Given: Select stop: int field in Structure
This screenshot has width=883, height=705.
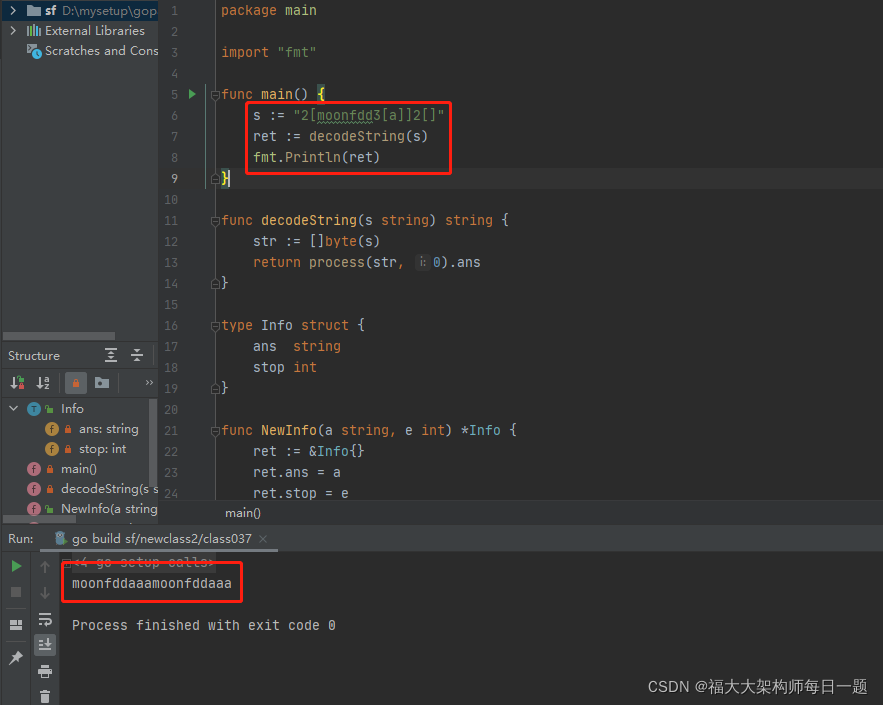Looking at the screenshot, I should [x=102, y=449].
